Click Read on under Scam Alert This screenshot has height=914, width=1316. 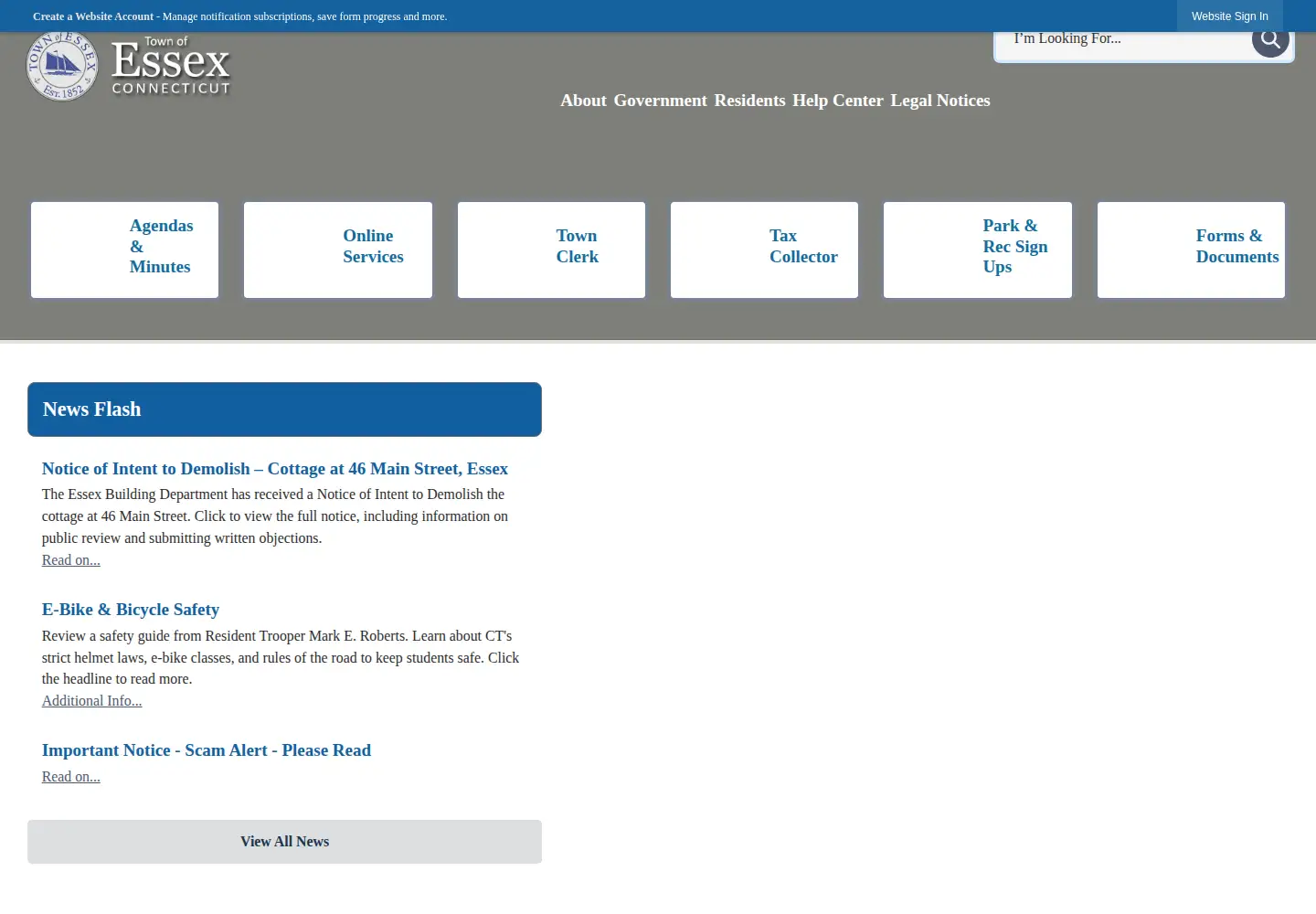coord(71,777)
